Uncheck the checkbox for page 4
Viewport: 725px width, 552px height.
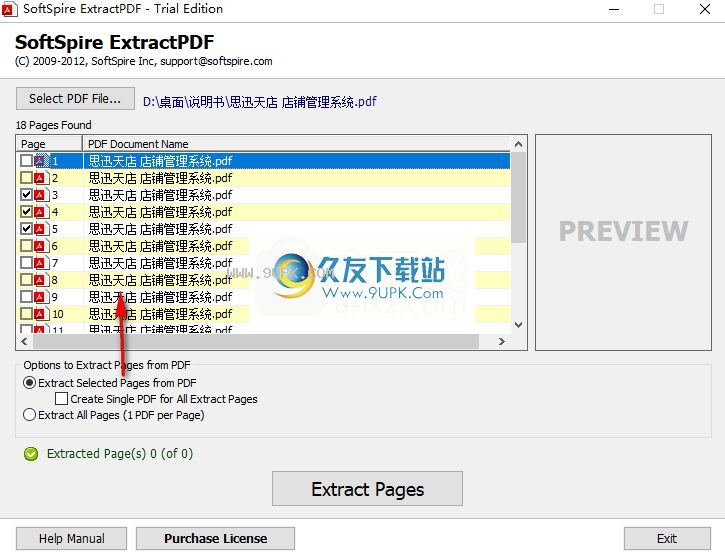click(x=26, y=212)
